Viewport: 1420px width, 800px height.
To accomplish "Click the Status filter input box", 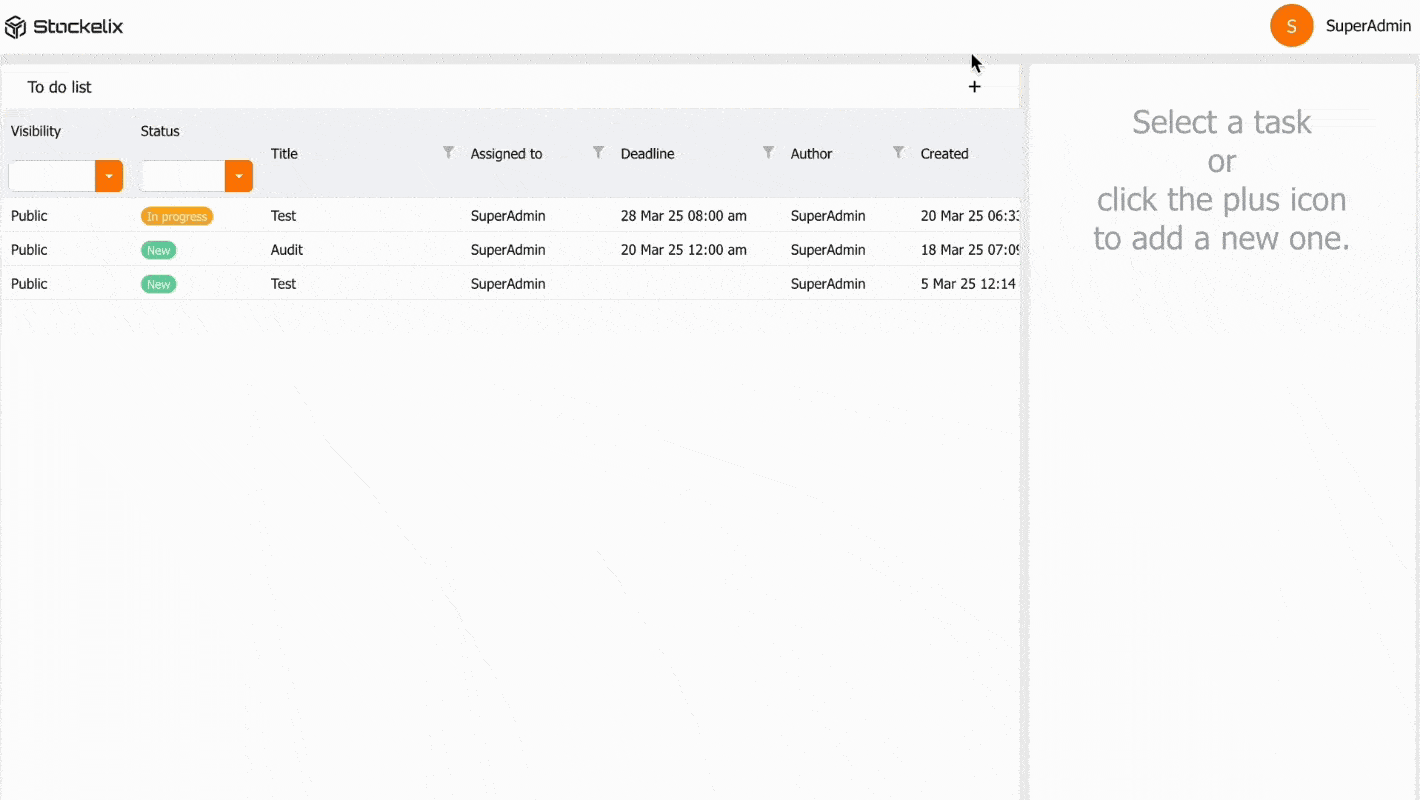I will coord(182,176).
